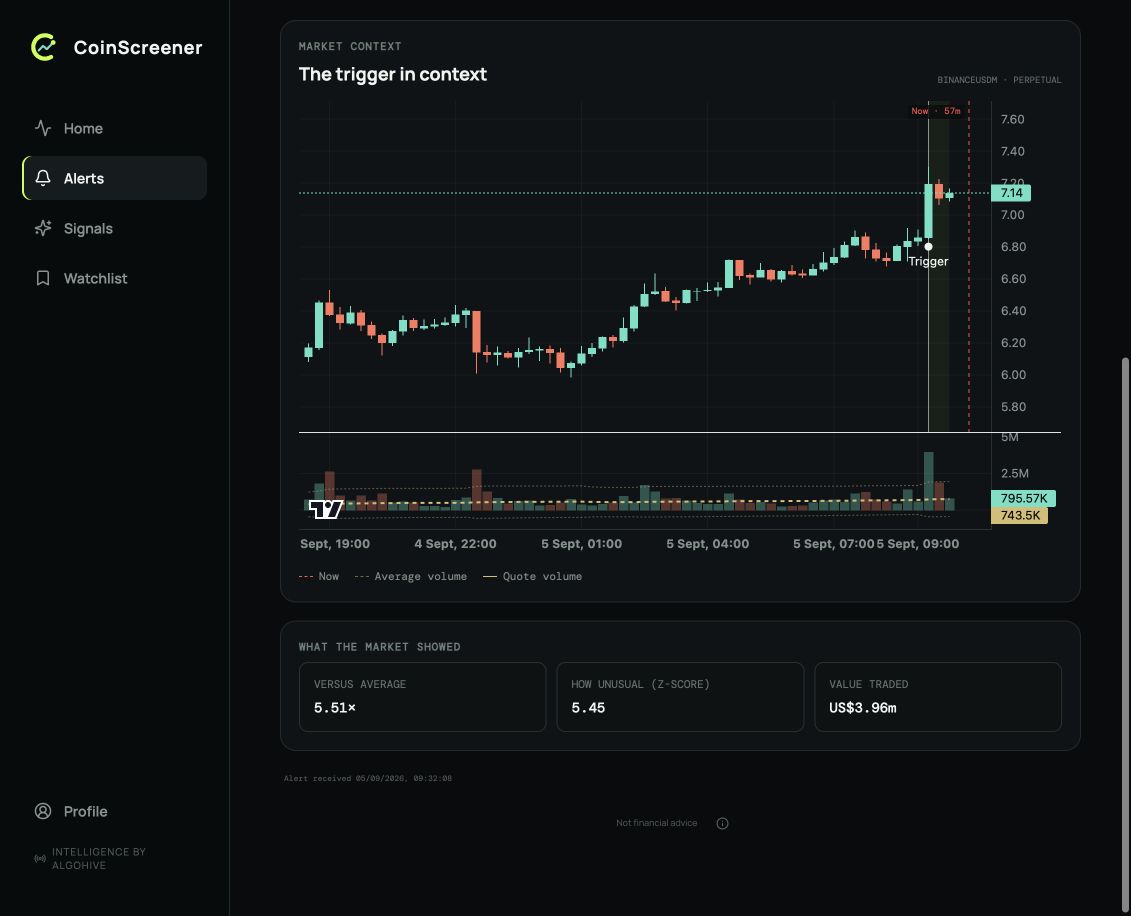Screen dimensions: 1131x916
Task: Click the 795.57K volume label
Action: pyautogui.click(x=1024, y=498)
